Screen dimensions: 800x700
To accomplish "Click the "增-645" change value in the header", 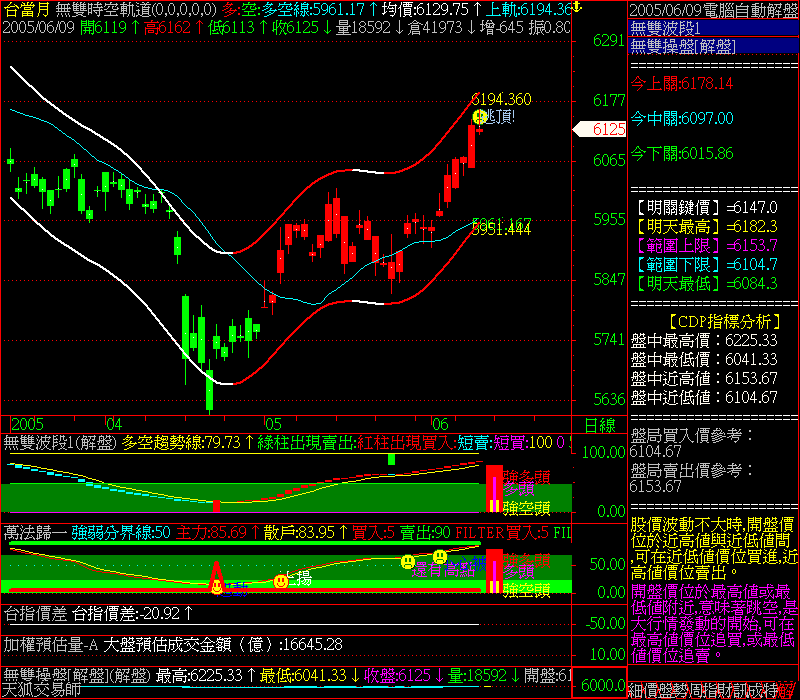I will [x=503, y=28].
